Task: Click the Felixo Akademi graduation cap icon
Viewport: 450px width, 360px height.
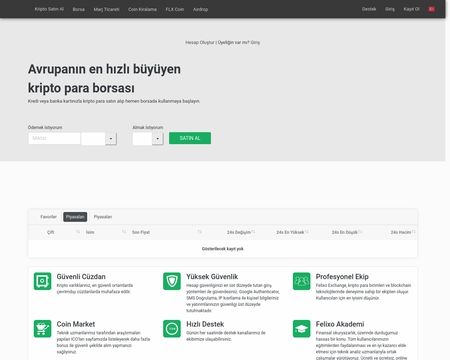Action: pyautogui.click(x=301, y=329)
